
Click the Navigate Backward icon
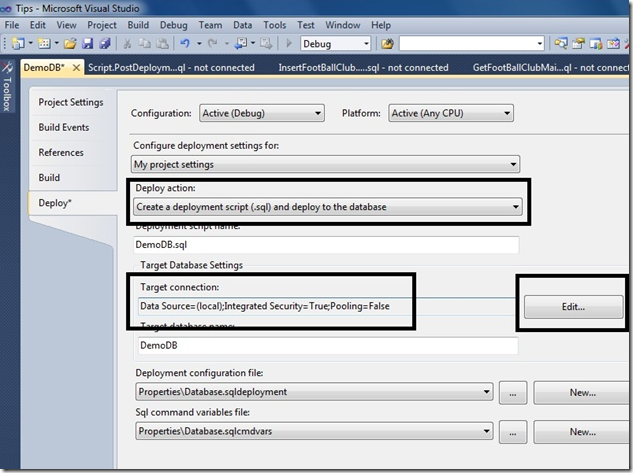tap(241, 43)
